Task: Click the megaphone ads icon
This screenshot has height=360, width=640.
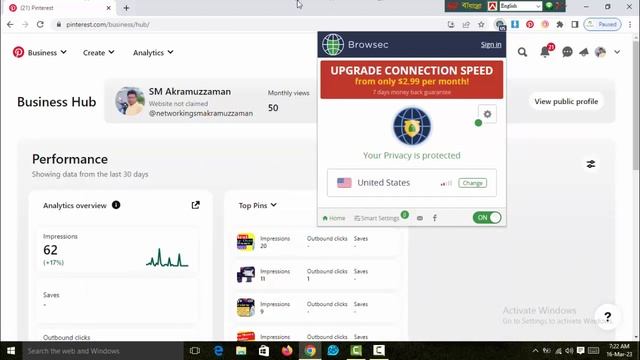Action: tap(584, 52)
